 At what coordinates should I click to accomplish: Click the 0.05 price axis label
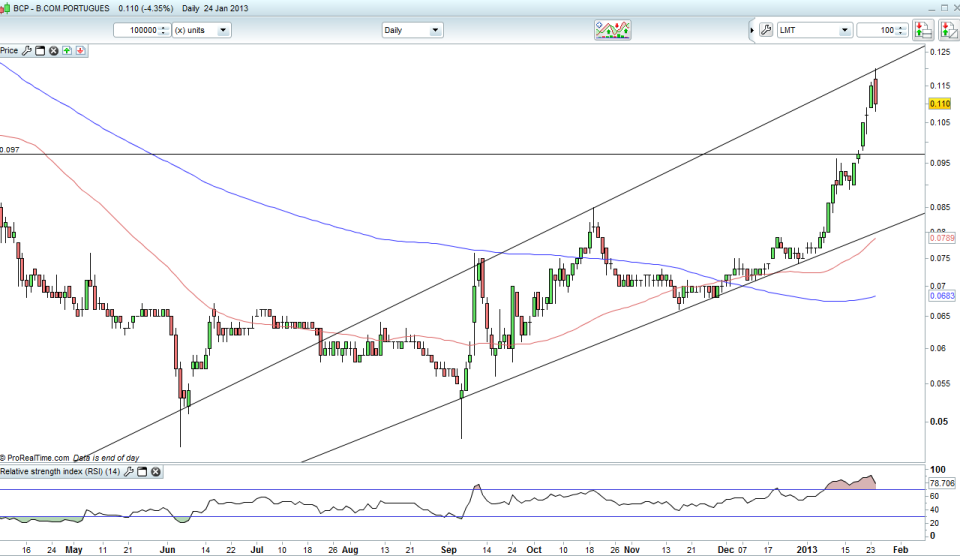(x=939, y=421)
